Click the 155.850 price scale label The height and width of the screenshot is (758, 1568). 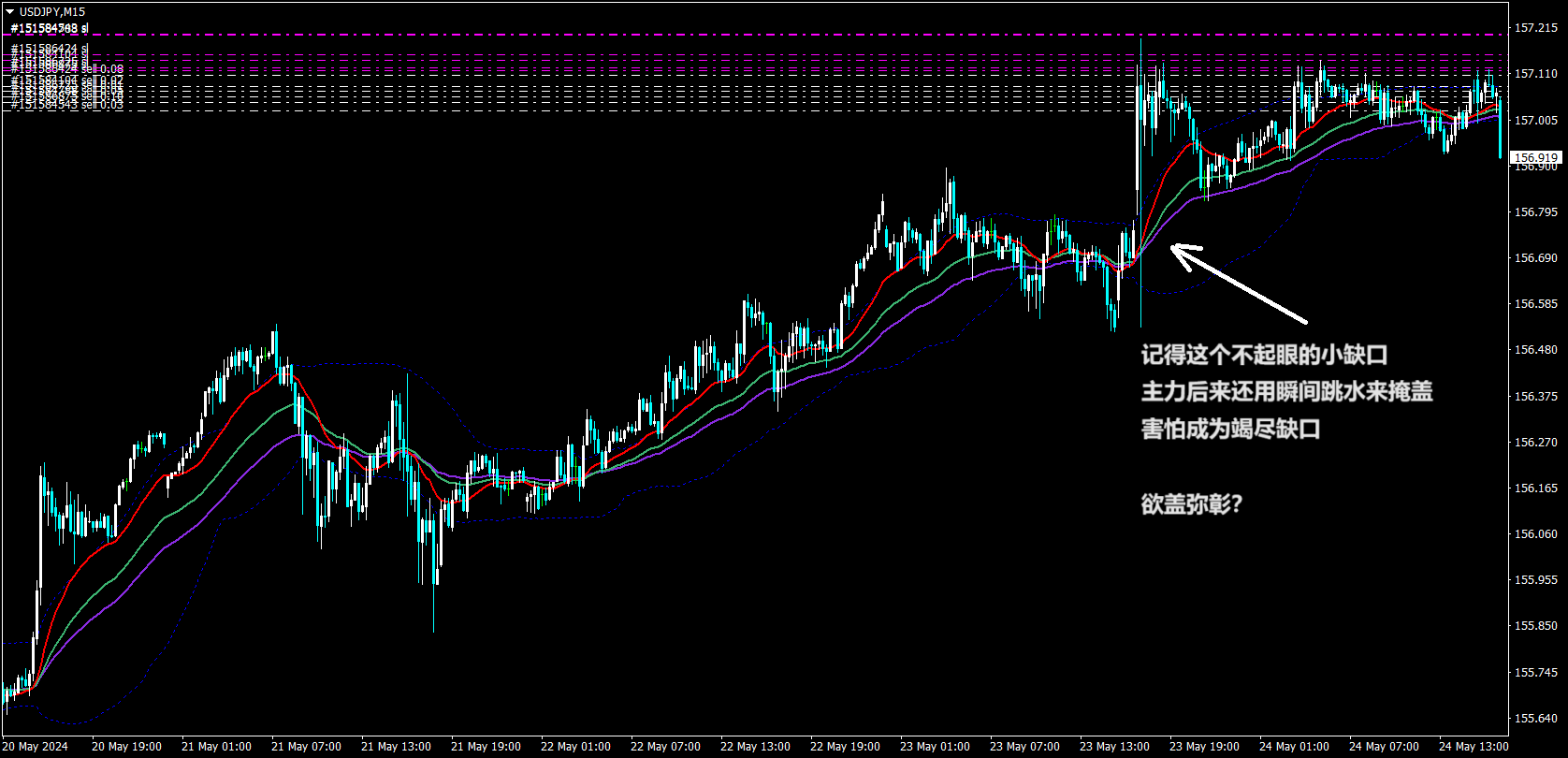[x=1534, y=626]
